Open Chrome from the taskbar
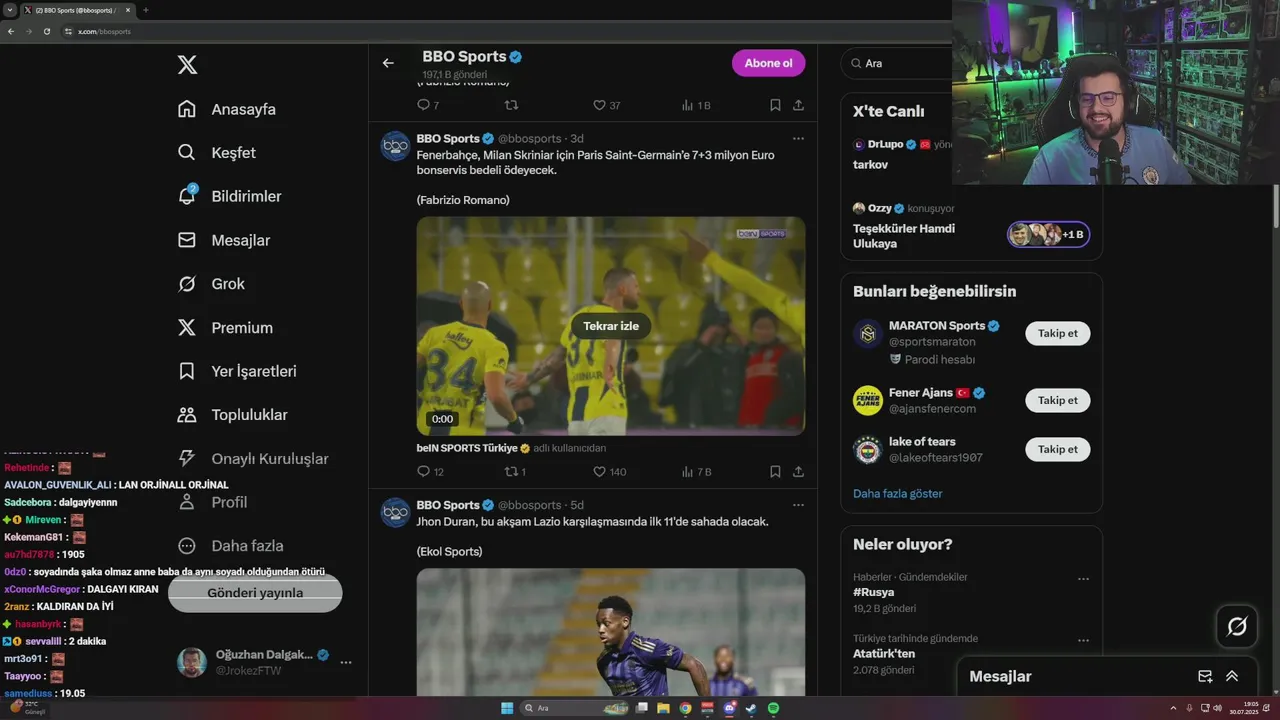The width and height of the screenshot is (1280, 720). [x=686, y=708]
